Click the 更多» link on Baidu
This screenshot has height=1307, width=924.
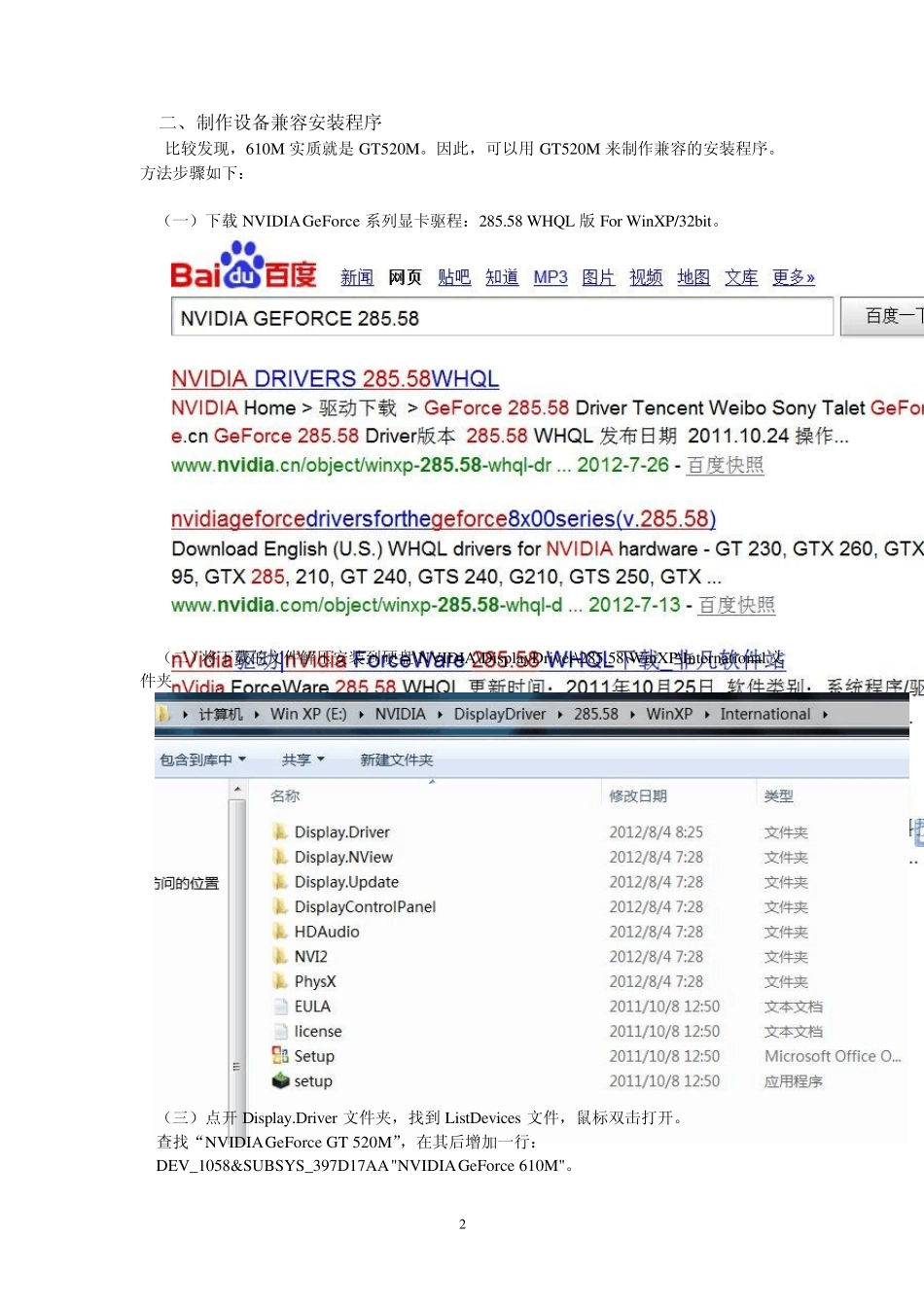[794, 277]
